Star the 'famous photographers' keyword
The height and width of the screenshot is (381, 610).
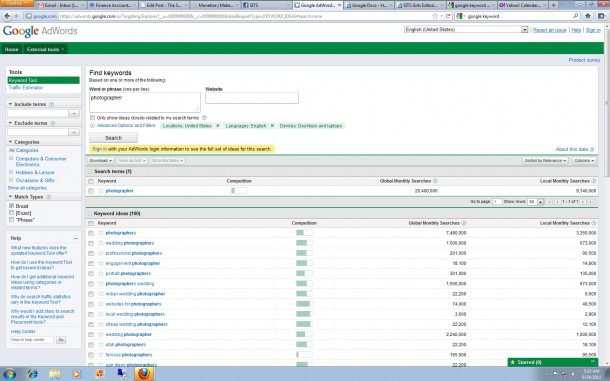pos(101,355)
